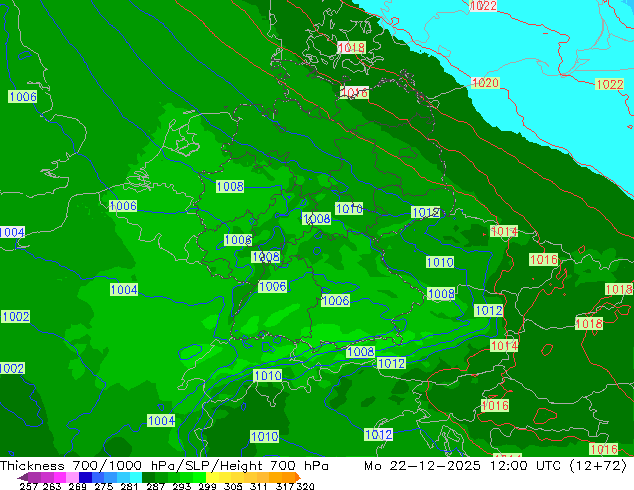This screenshot has height=490, width=634.
Task: Click the legend value 293
Action: tap(182, 486)
